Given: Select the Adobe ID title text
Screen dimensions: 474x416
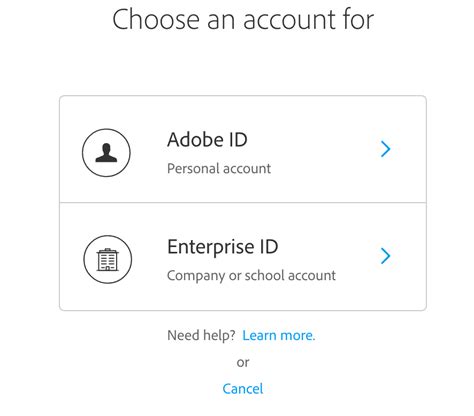Looking at the screenshot, I should pos(207,140).
